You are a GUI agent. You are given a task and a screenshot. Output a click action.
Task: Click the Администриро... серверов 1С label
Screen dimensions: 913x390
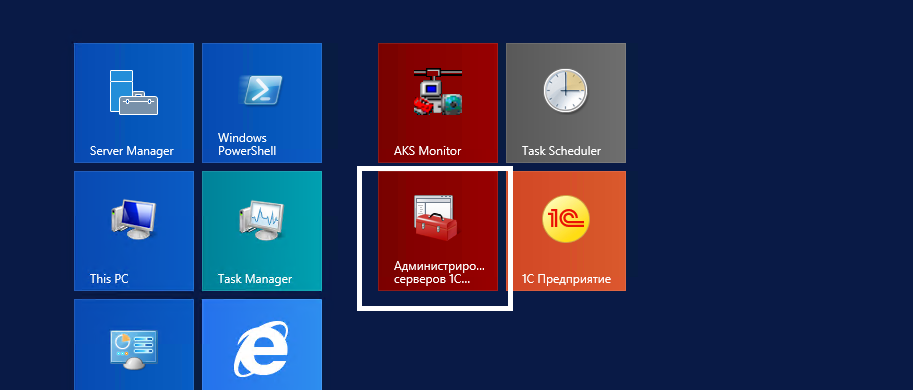pyautogui.click(x=439, y=272)
